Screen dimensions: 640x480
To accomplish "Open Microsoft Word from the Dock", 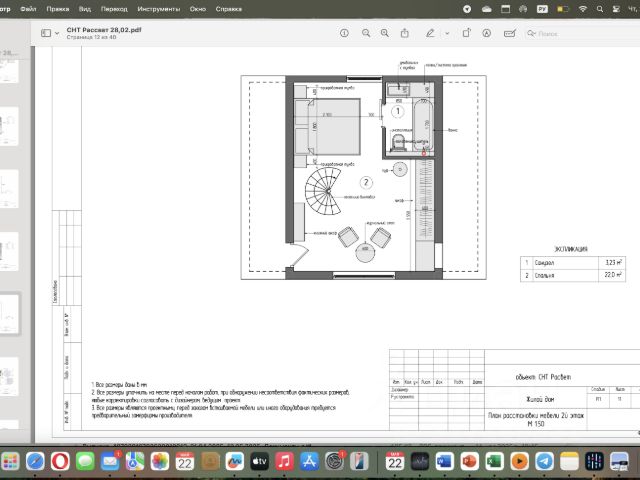I will (444, 462).
